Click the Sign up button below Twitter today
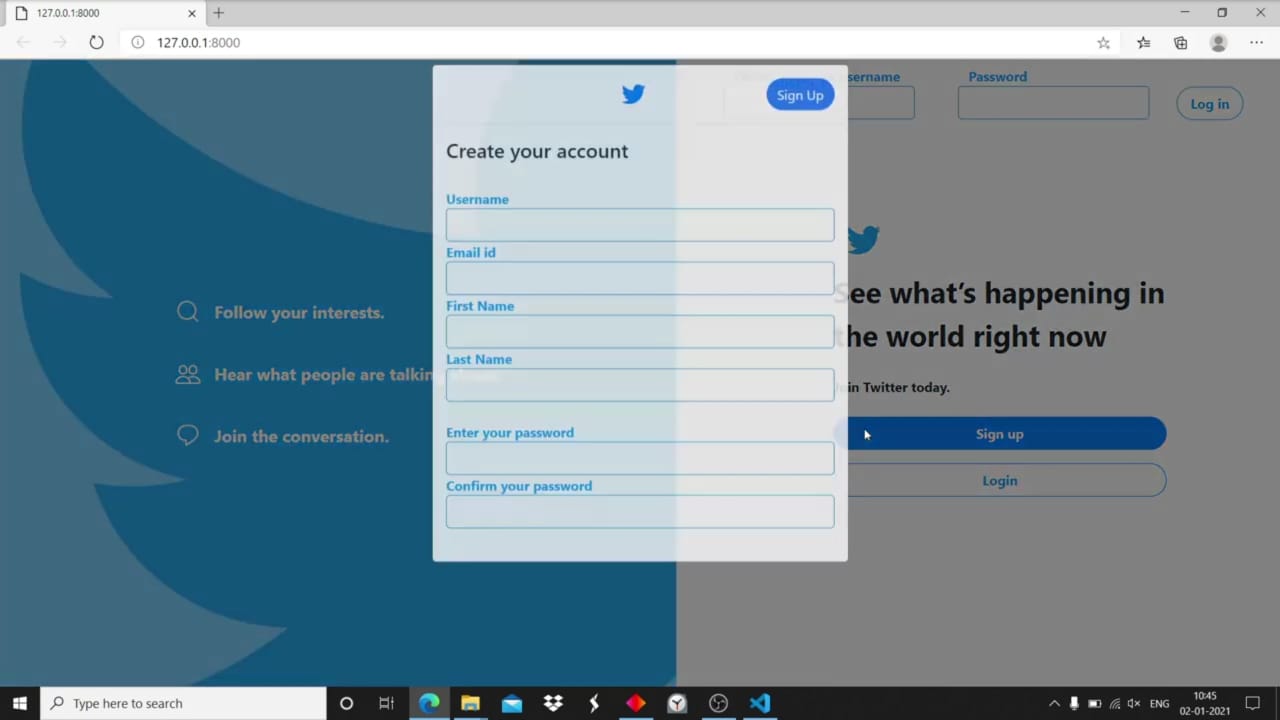The height and width of the screenshot is (720, 1280). click(1000, 434)
